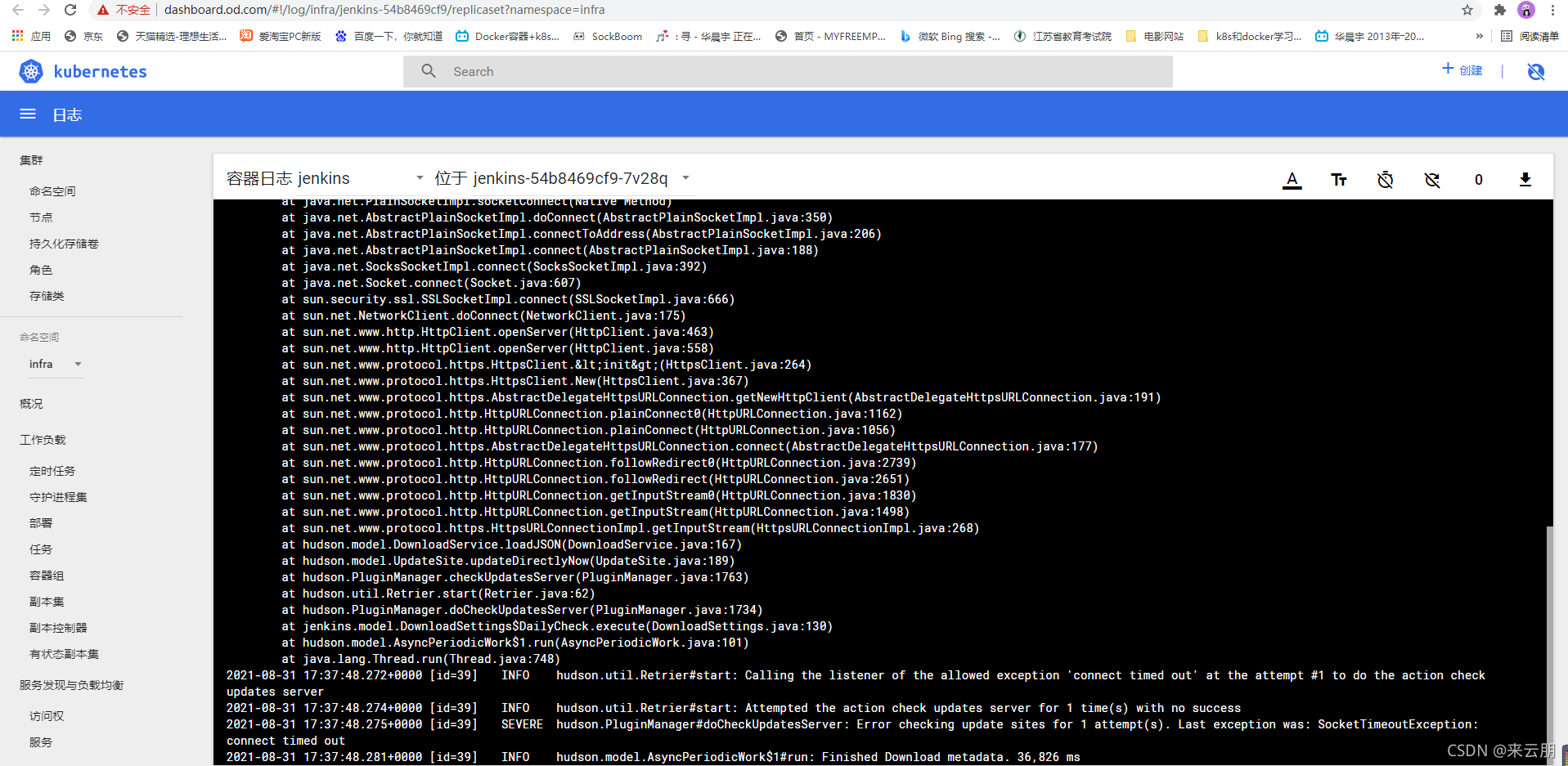Open 副本集 replica sets in sidebar

[x=47, y=602]
